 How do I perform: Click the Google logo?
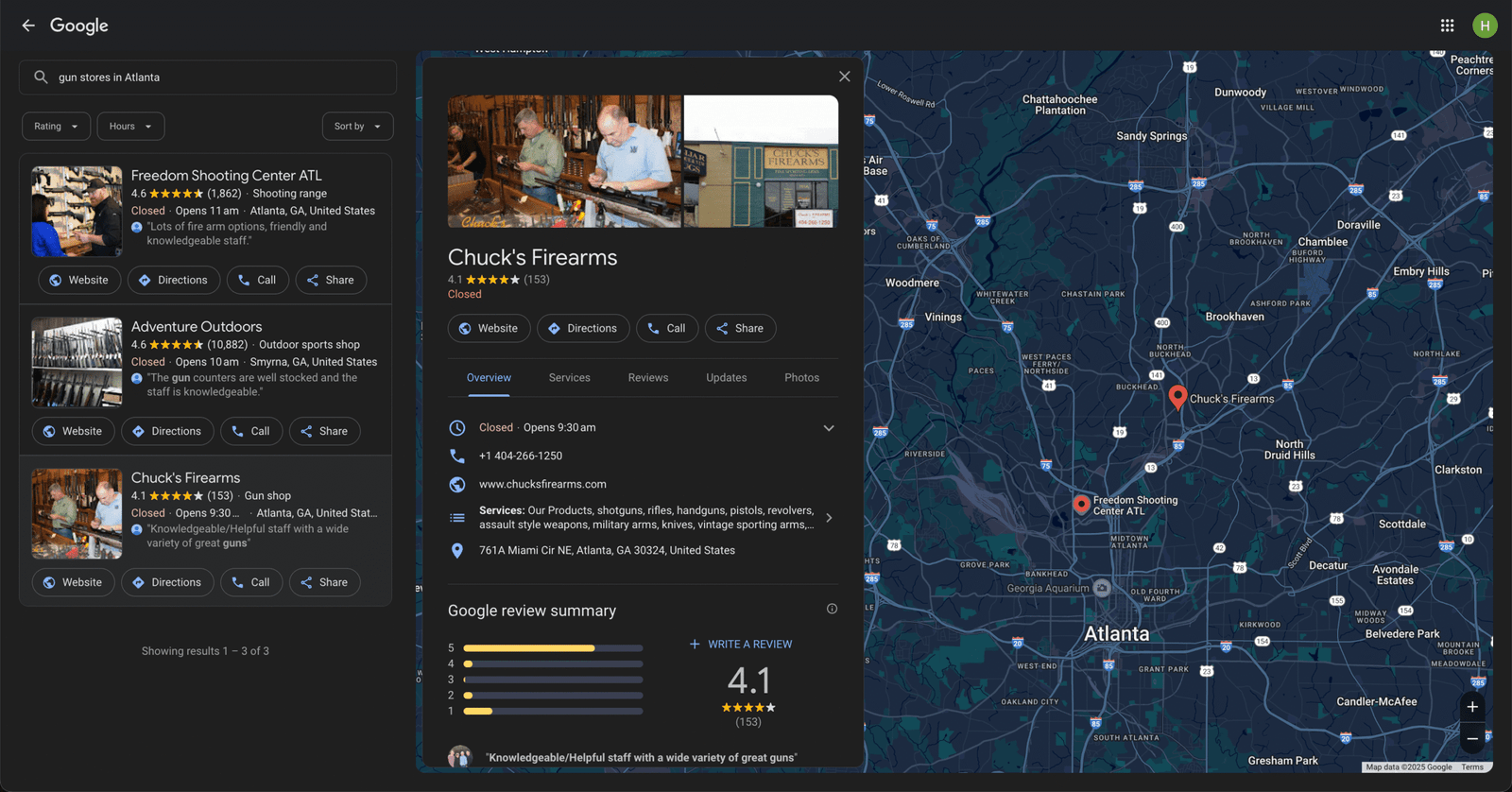coord(79,26)
